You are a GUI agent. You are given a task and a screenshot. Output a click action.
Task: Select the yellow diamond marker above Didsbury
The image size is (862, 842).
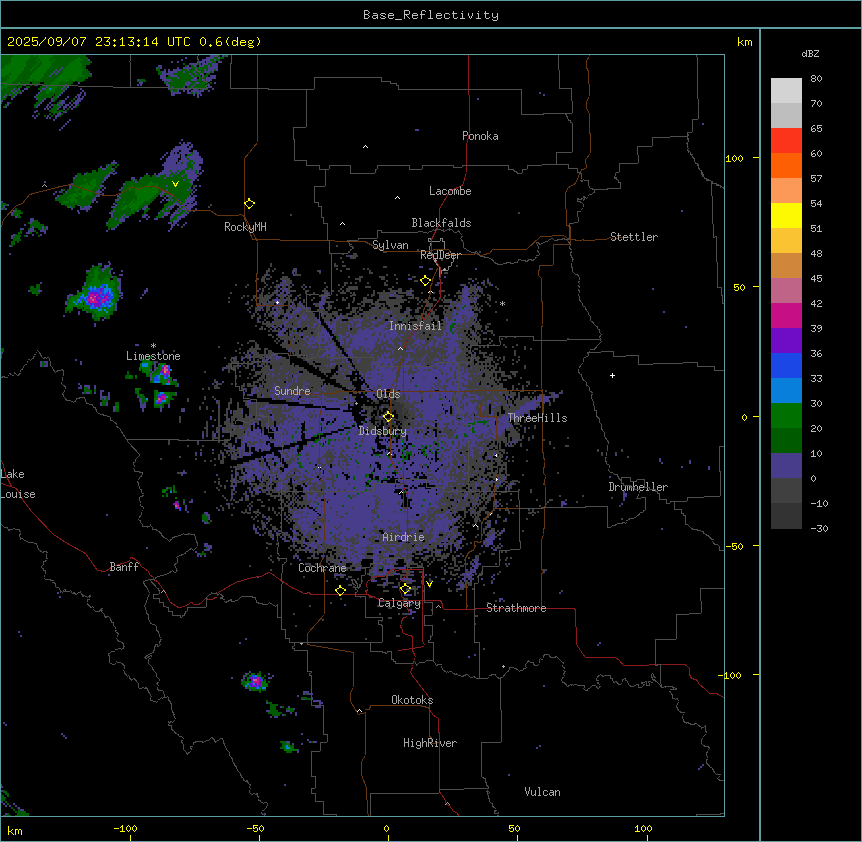[388, 417]
